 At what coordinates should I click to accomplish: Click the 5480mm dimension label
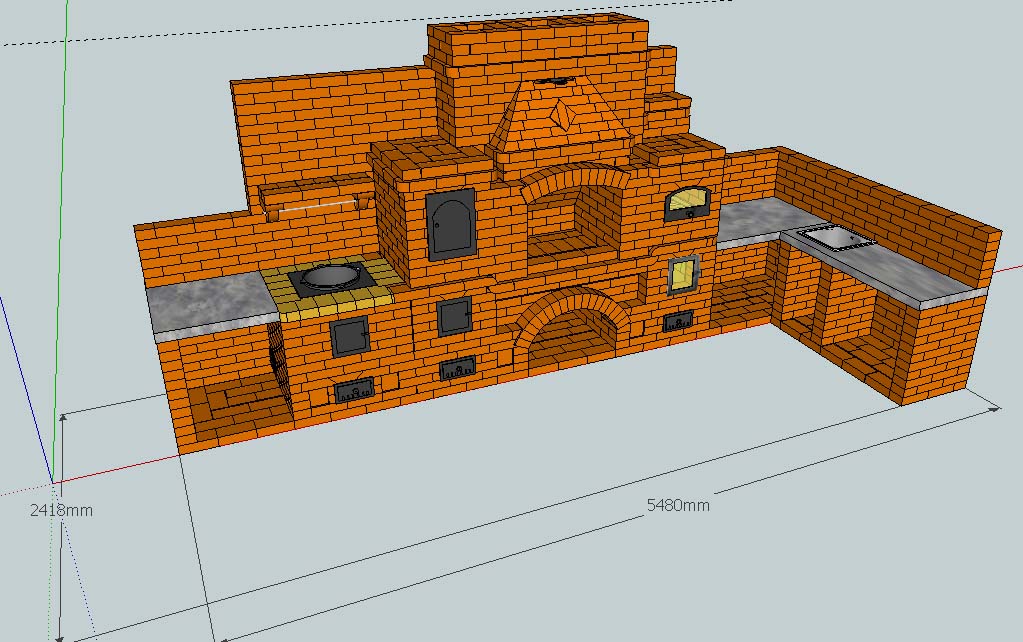(x=678, y=505)
